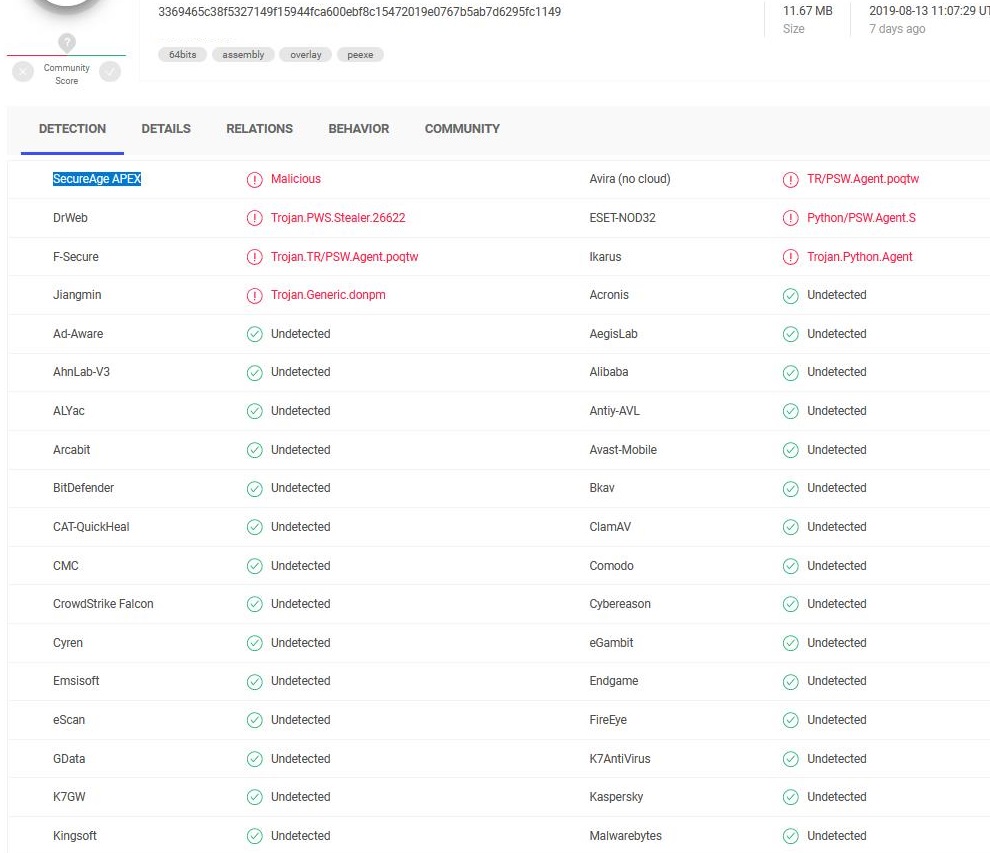
Task: Click the Community Score label
Action: pyautogui.click(x=66, y=75)
